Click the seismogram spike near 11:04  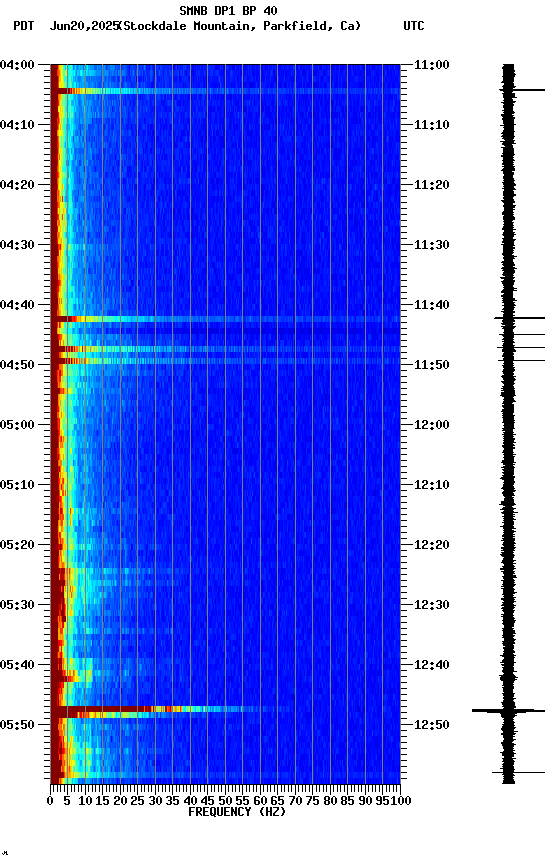522,90
